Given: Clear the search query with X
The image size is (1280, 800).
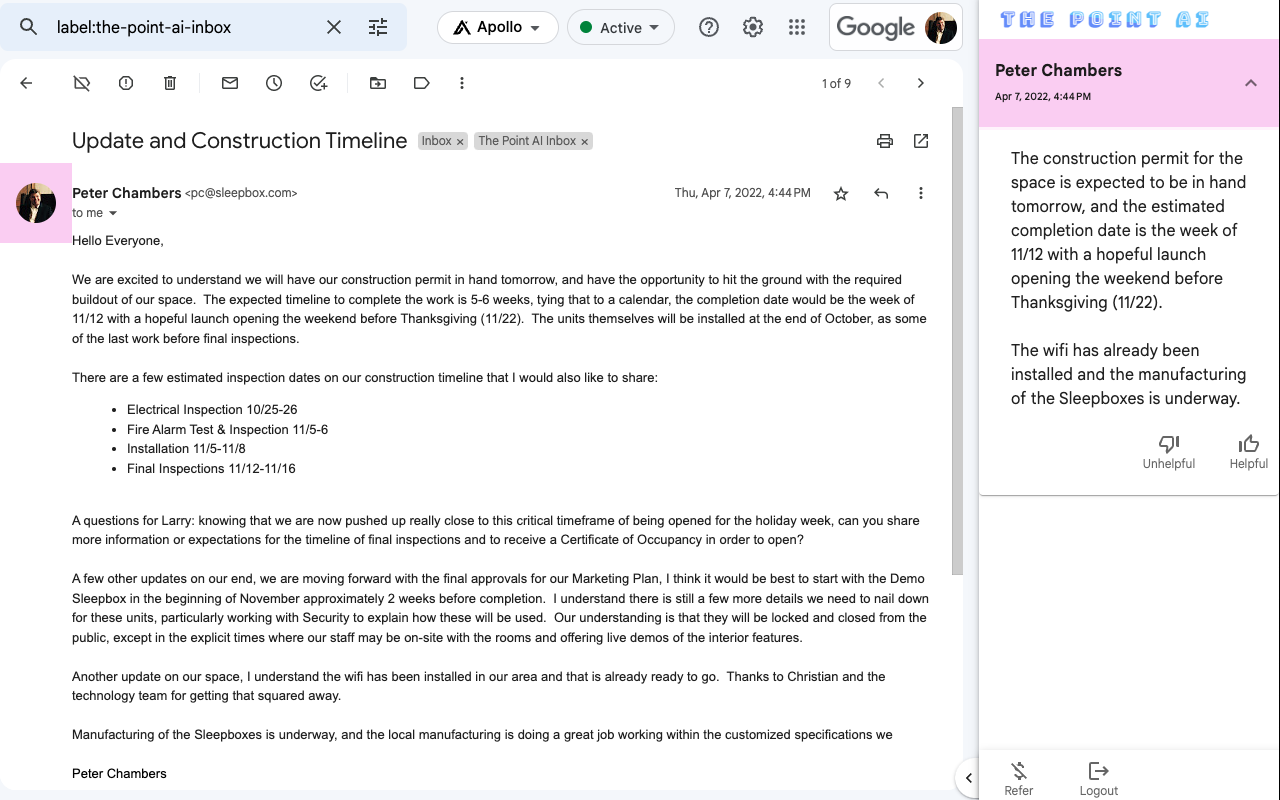Looking at the screenshot, I should pos(334,27).
